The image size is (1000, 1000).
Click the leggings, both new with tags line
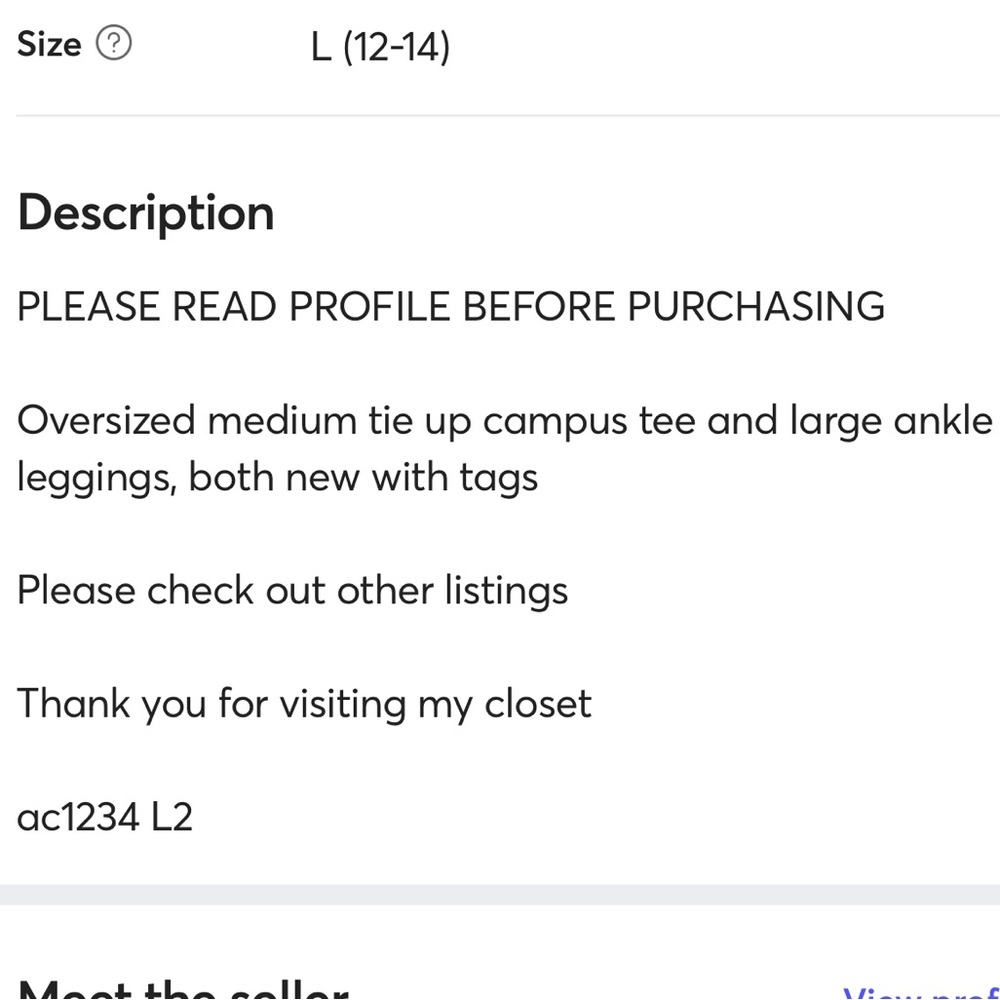(x=277, y=478)
